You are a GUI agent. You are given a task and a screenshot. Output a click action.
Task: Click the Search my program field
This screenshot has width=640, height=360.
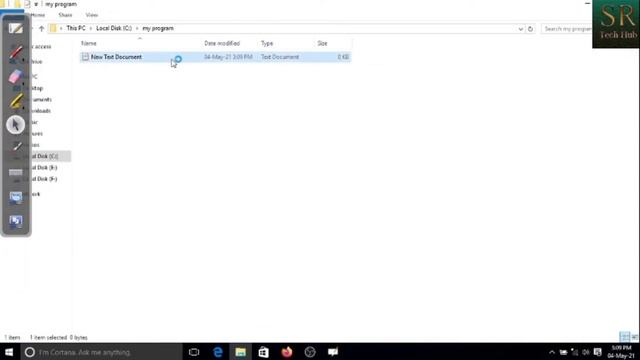567,29
